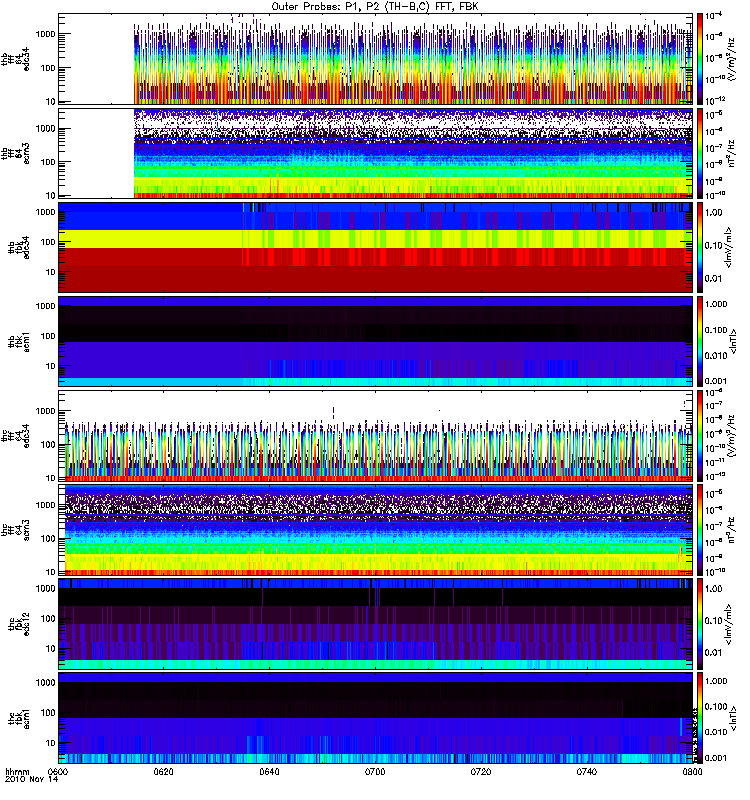Click inside the thb fbk scm1 spectrogram

click(x=376, y=341)
